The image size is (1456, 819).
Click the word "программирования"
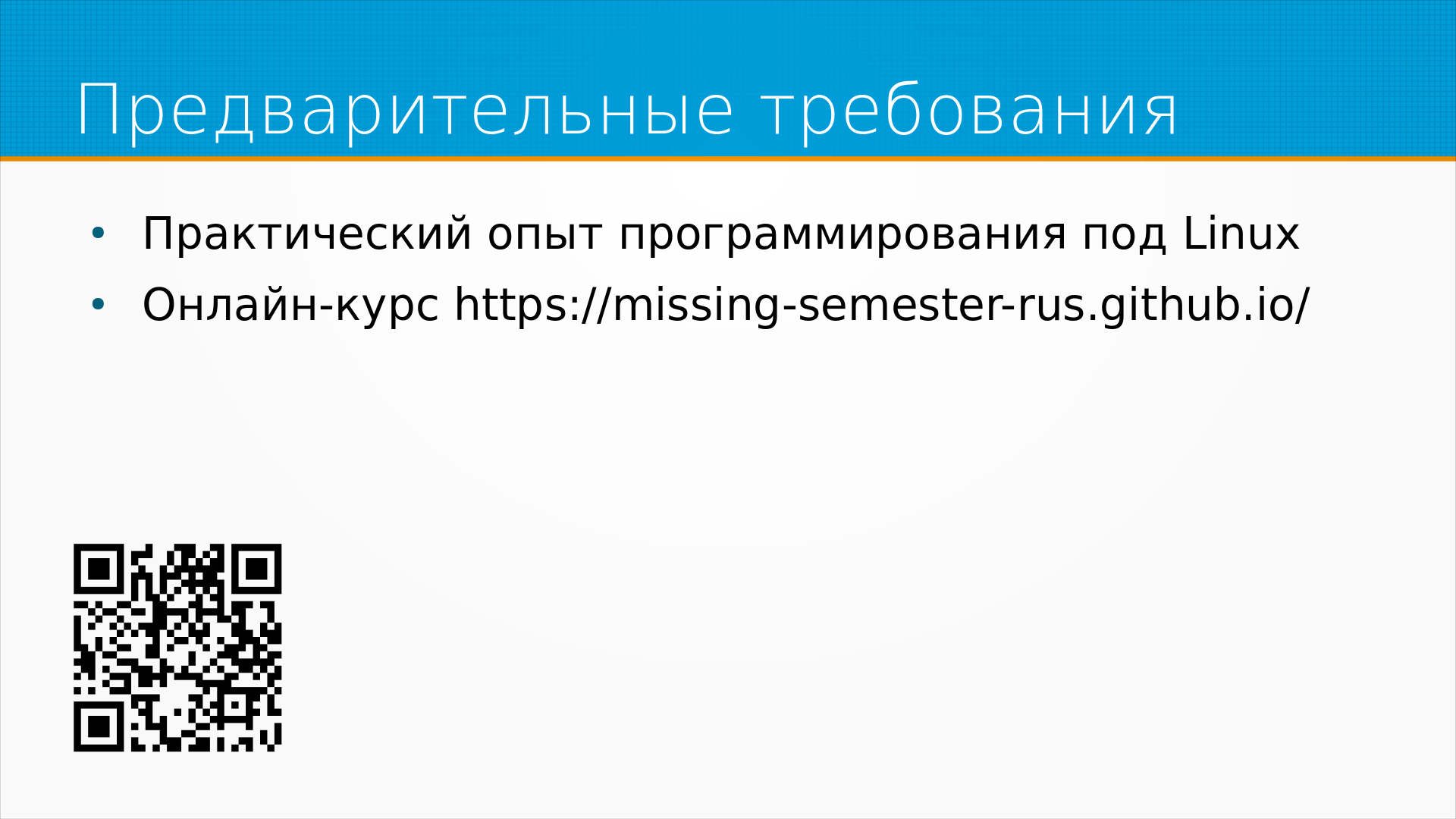(843, 234)
